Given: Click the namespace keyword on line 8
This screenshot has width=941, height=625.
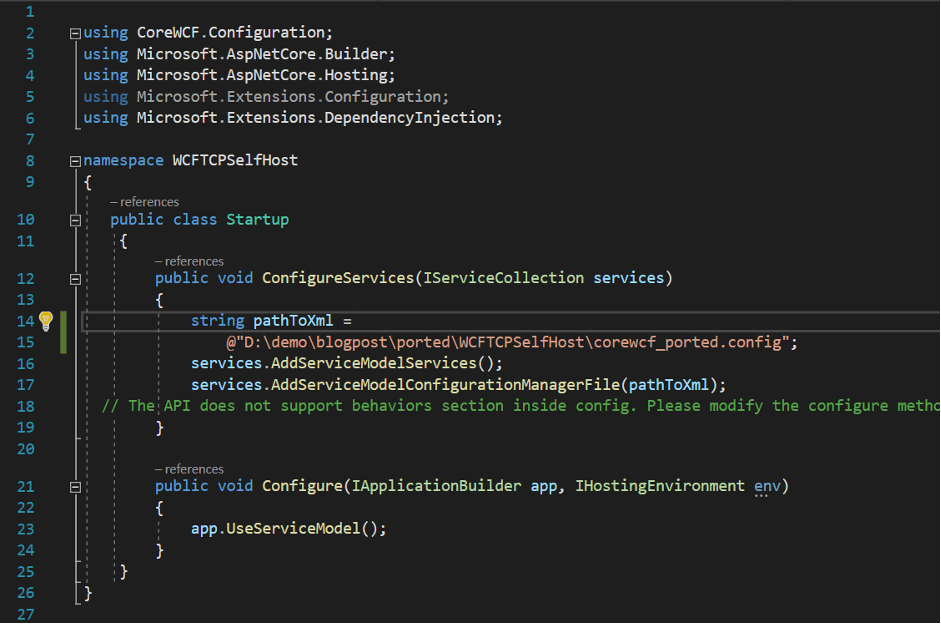Looking at the screenshot, I should (122, 159).
